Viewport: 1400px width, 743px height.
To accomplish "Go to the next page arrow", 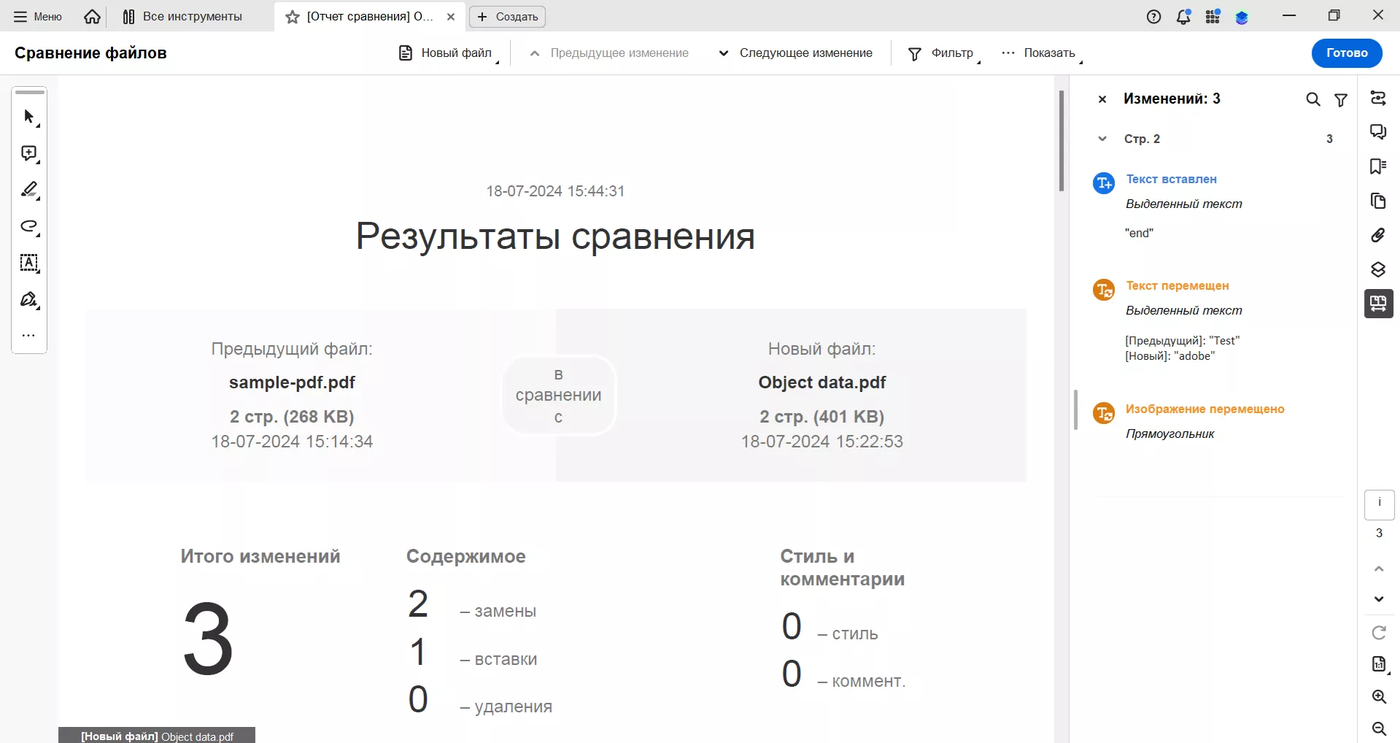I will (1379, 599).
